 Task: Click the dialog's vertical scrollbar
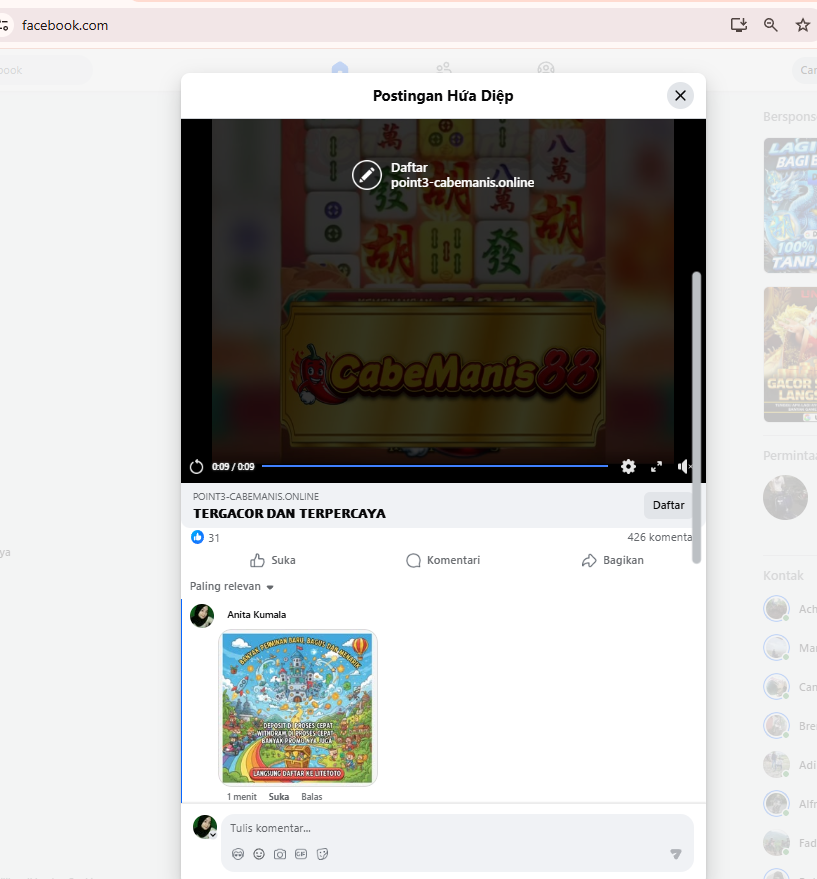pos(696,418)
